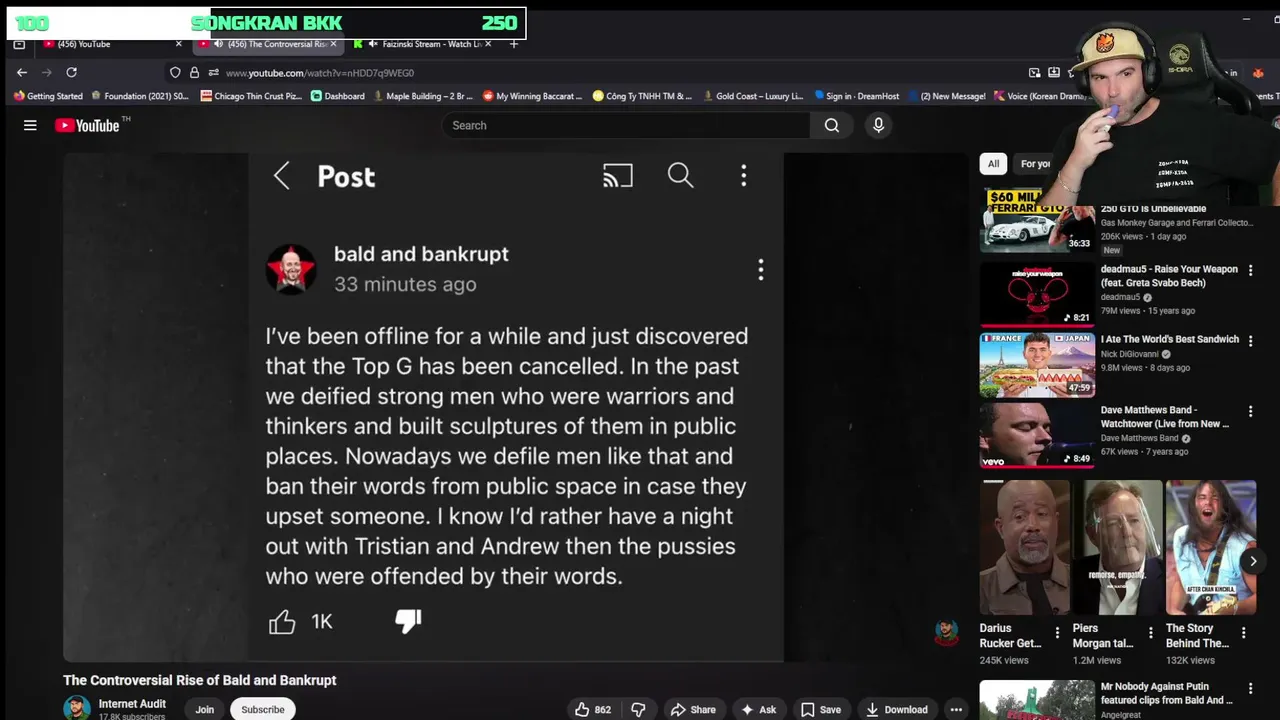Click '250 GTO Is Unbelievable' video title
This screenshot has height=720, width=1280.
1153,209
